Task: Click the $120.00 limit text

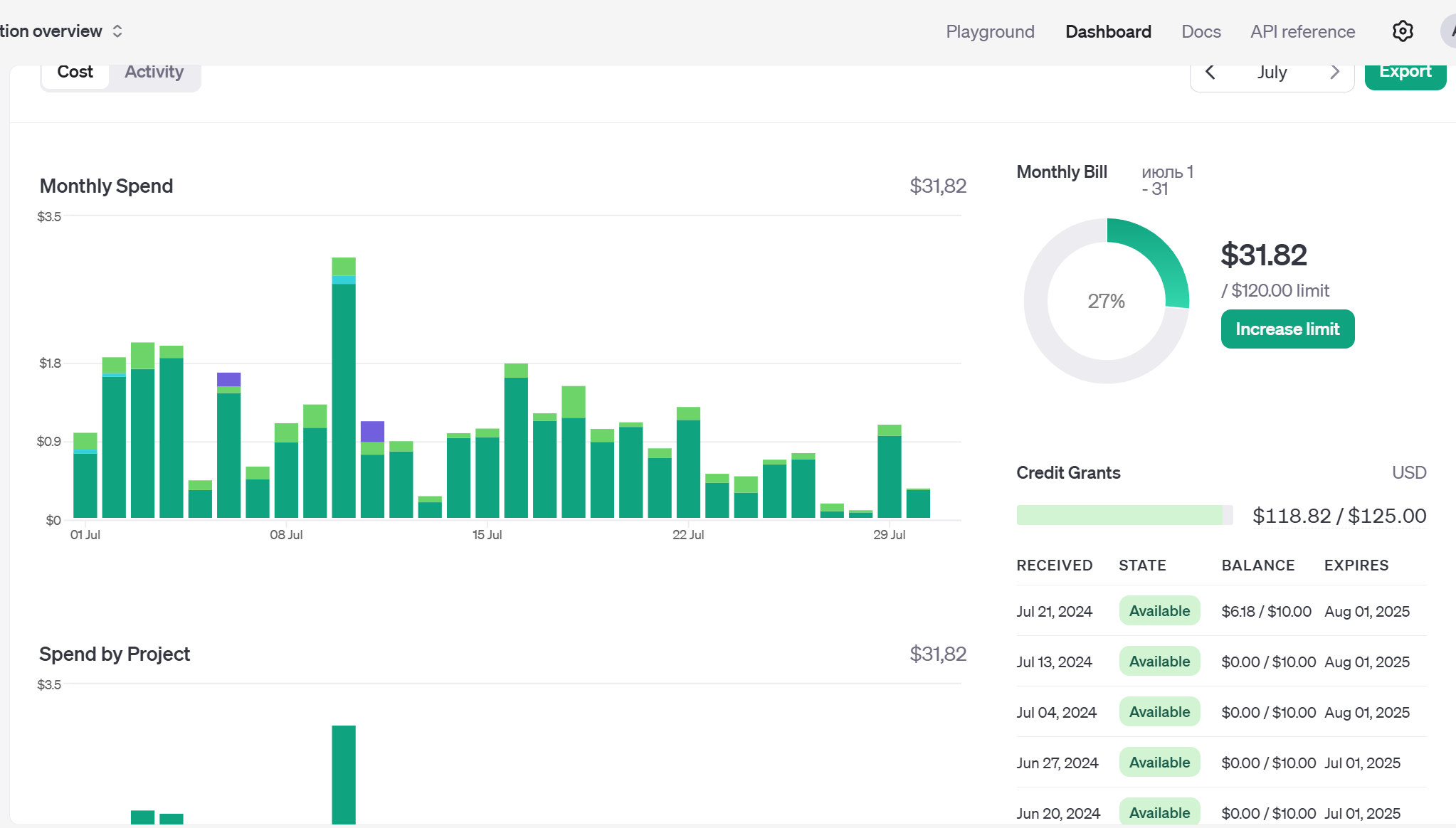Action: click(1275, 290)
